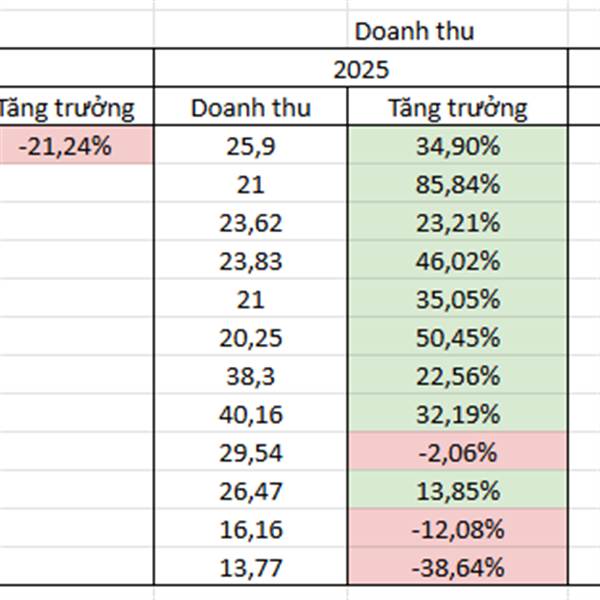Select the revenue cell 26,47

click(x=251, y=490)
